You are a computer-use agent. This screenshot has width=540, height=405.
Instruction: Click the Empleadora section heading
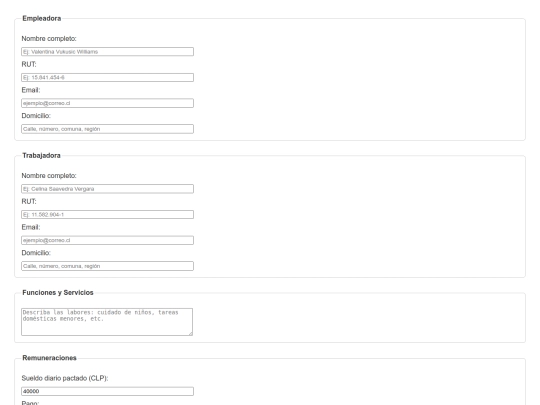point(42,19)
